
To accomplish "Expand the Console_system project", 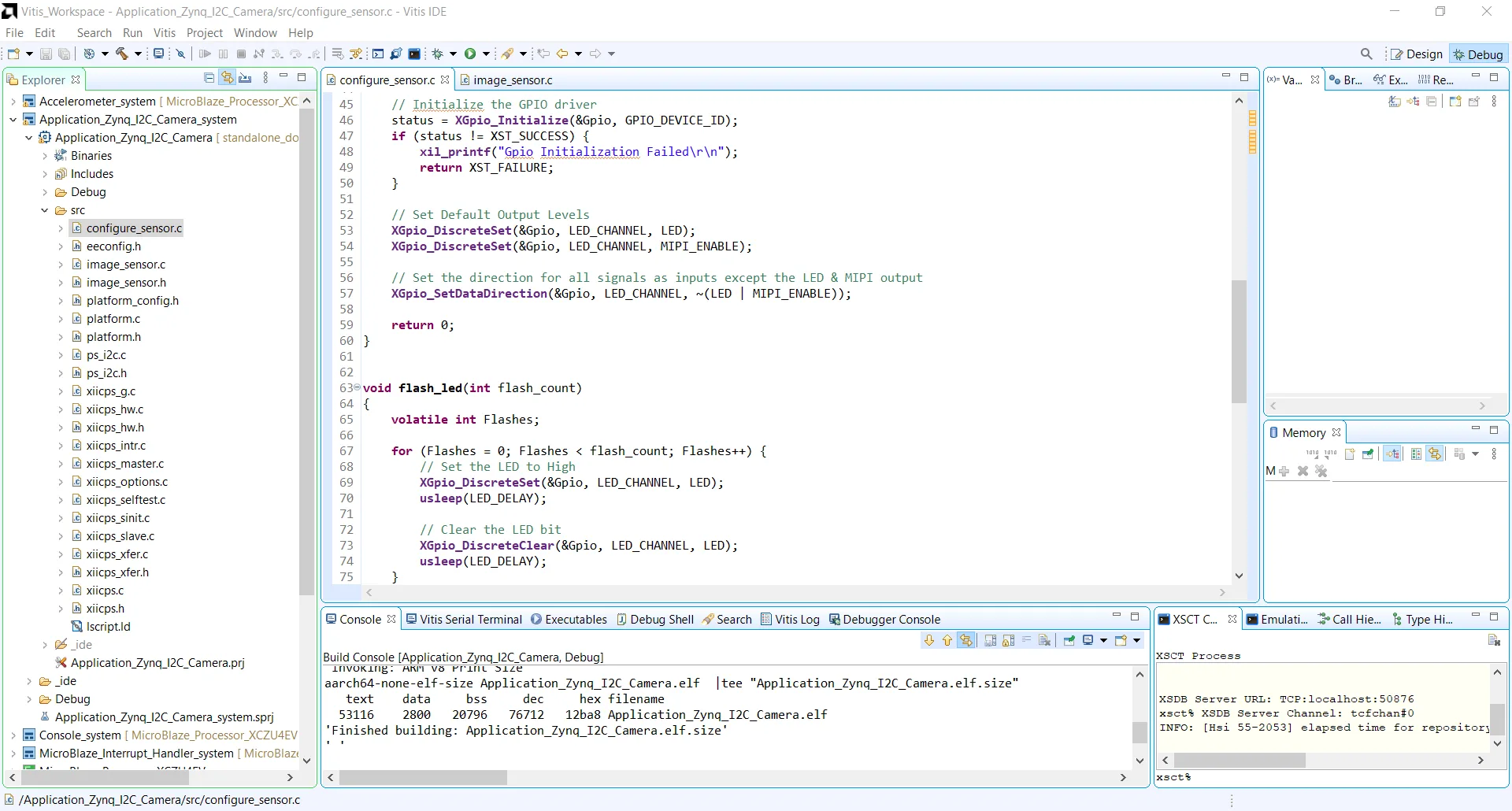I will click(13, 735).
